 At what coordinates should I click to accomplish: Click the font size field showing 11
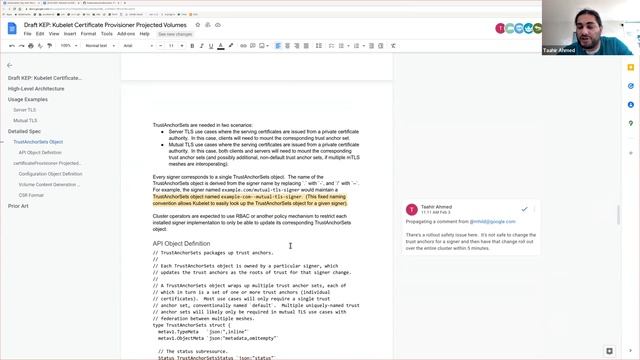tap(171, 46)
